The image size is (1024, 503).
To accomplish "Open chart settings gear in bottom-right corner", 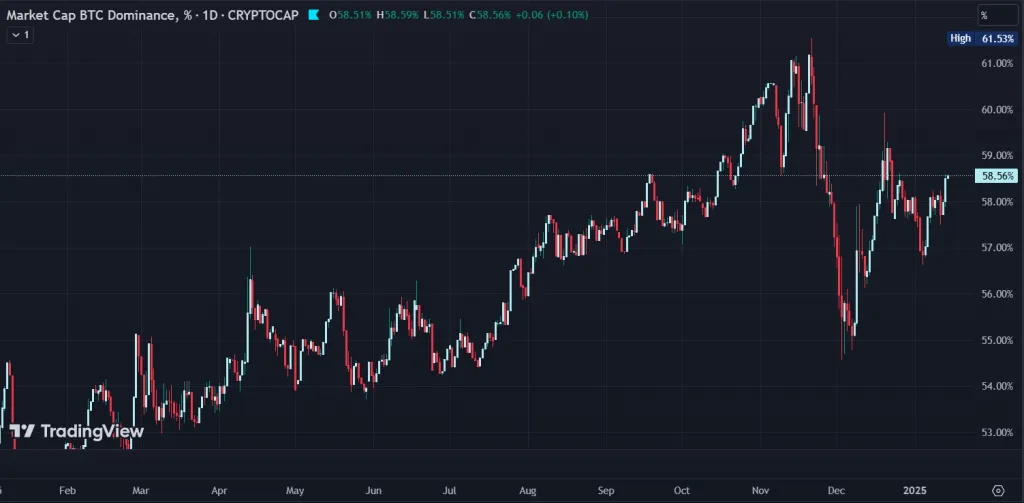I will click(997, 490).
